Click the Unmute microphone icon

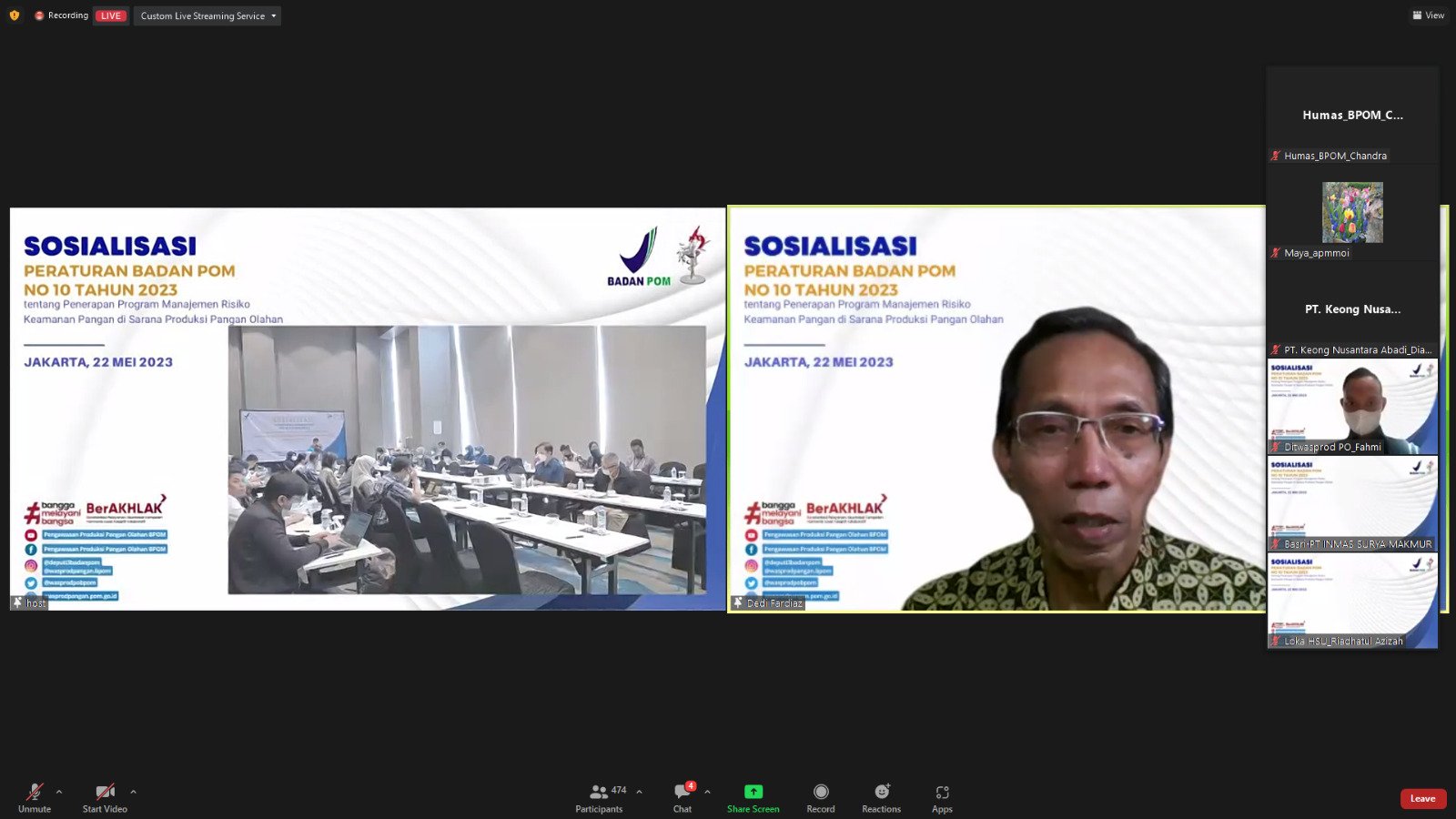(x=35, y=793)
